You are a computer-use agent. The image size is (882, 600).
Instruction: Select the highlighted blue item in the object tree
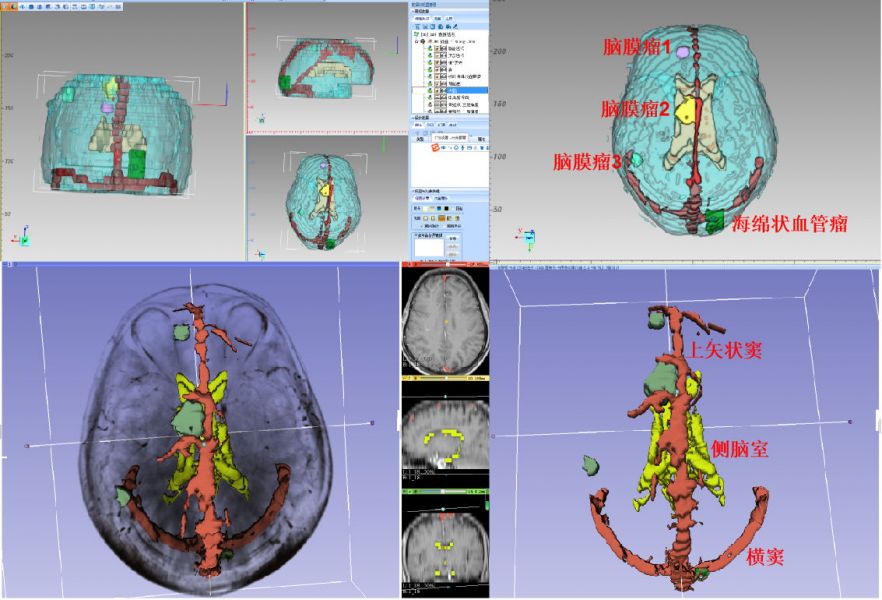click(453, 90)
